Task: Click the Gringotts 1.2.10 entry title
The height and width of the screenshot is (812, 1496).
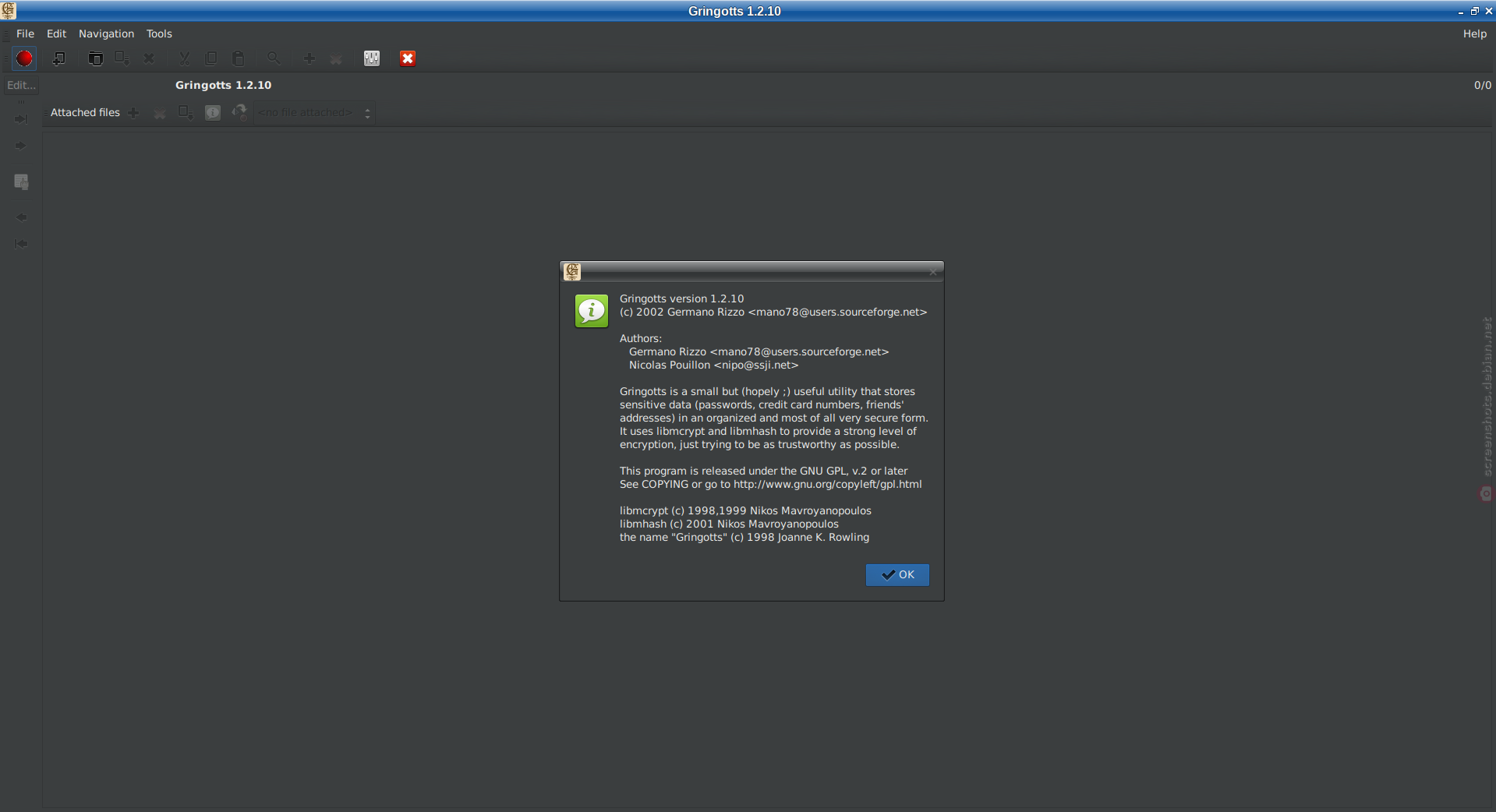Action: (223, 85)
